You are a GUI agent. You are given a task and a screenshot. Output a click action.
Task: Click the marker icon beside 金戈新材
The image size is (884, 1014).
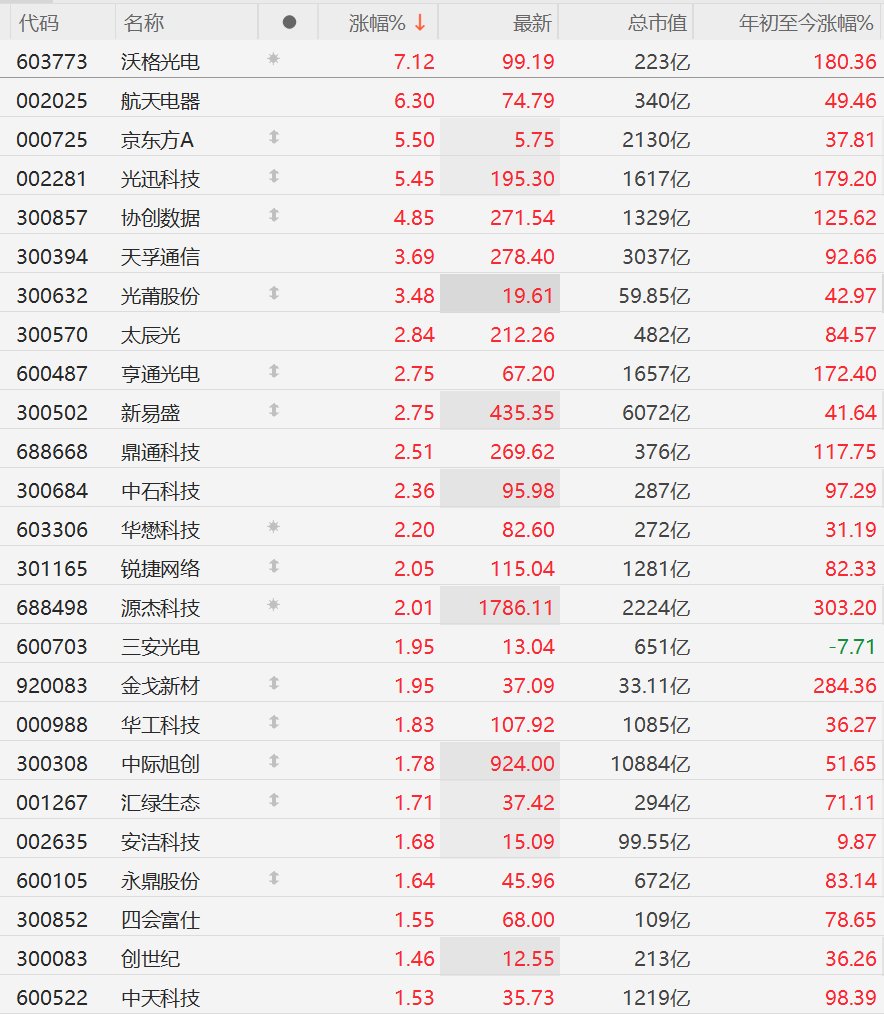274,683
